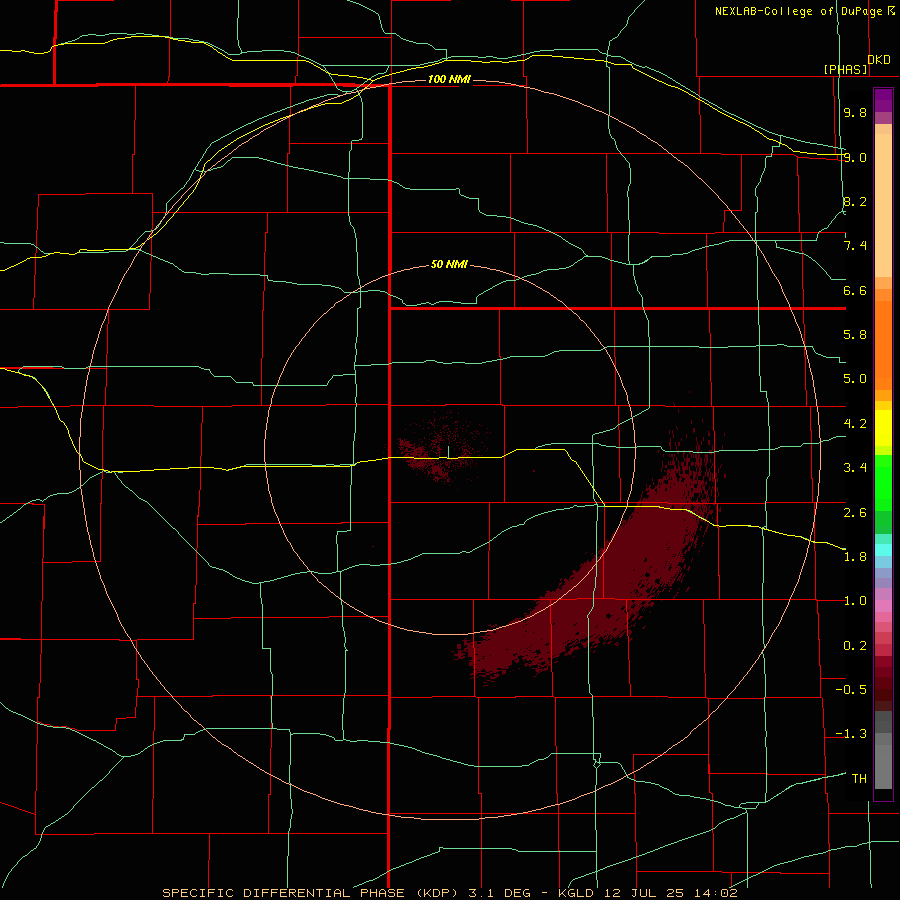Pick the pink segment of the color bar
Image resolution: width=900 pixels, height=900 pixels.
pyautogui.click(x=883, y=606)
